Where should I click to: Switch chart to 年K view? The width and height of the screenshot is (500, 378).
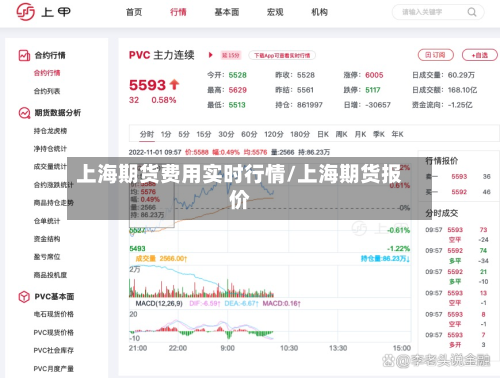(397, 134)
